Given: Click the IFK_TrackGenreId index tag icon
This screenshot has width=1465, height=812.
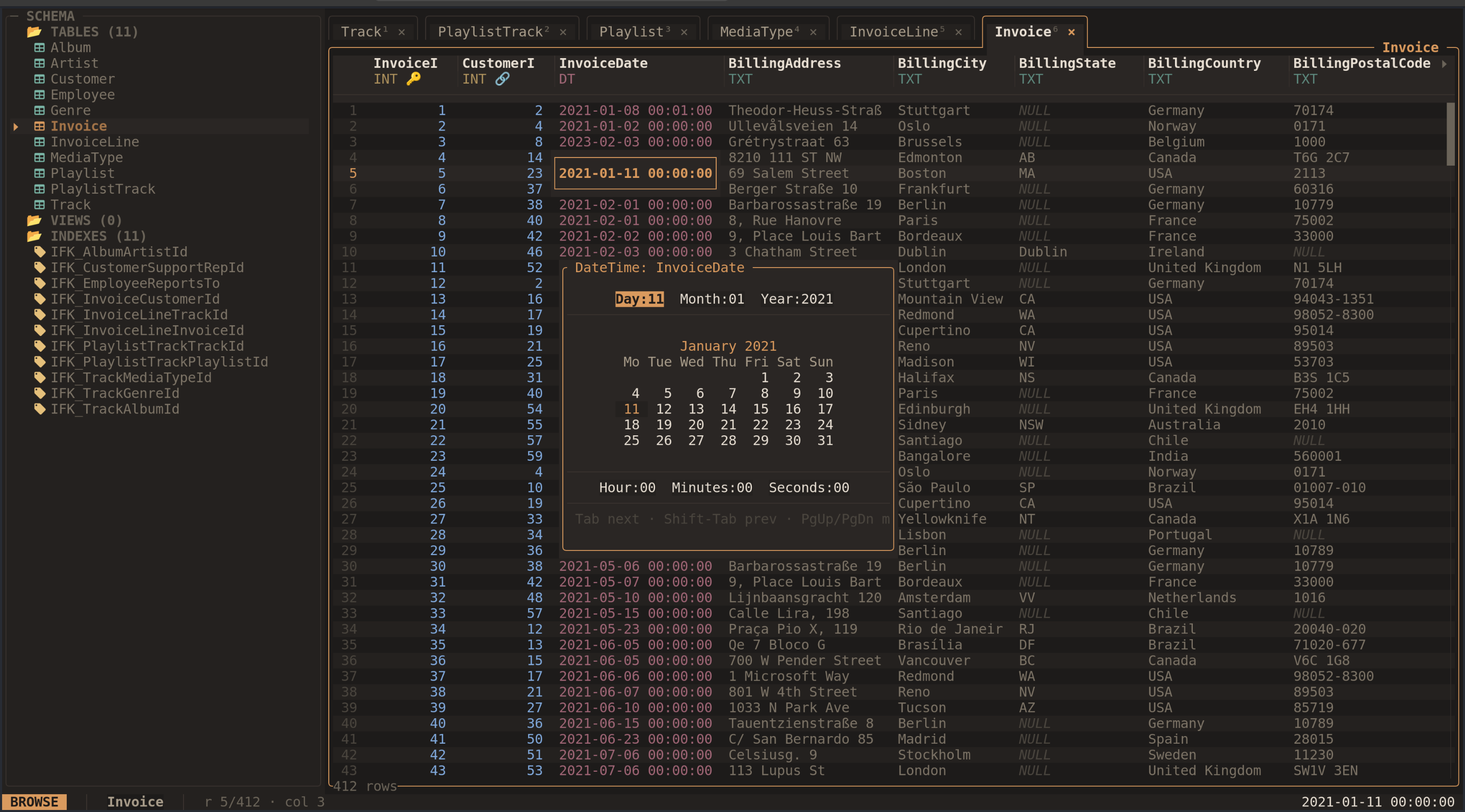Looking at the screenshot, I should [x=40, y=393].
